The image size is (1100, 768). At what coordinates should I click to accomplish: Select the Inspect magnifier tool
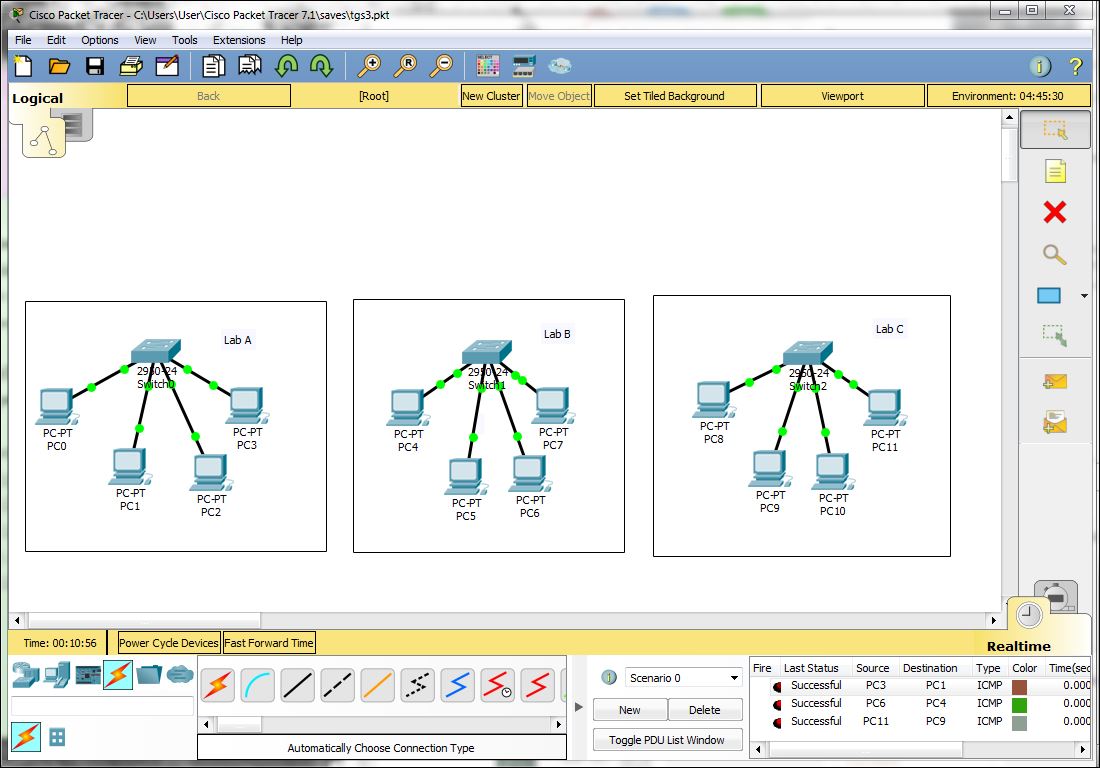coord(1055,254)
